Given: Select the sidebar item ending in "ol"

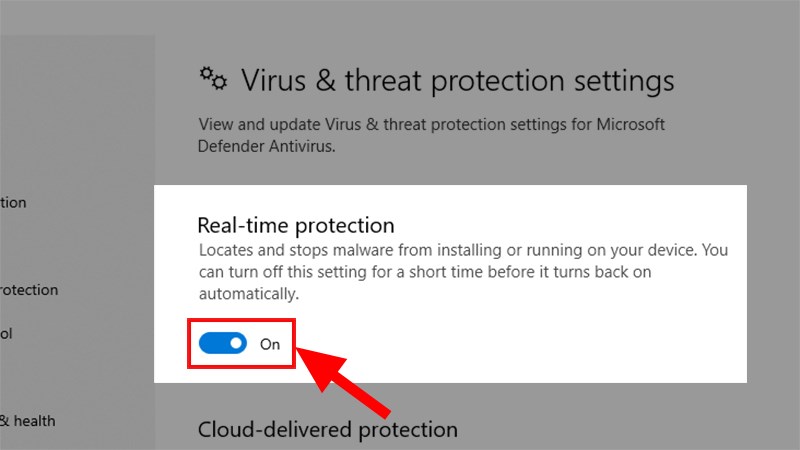Looking at the screenshot, I should (6, 334).
